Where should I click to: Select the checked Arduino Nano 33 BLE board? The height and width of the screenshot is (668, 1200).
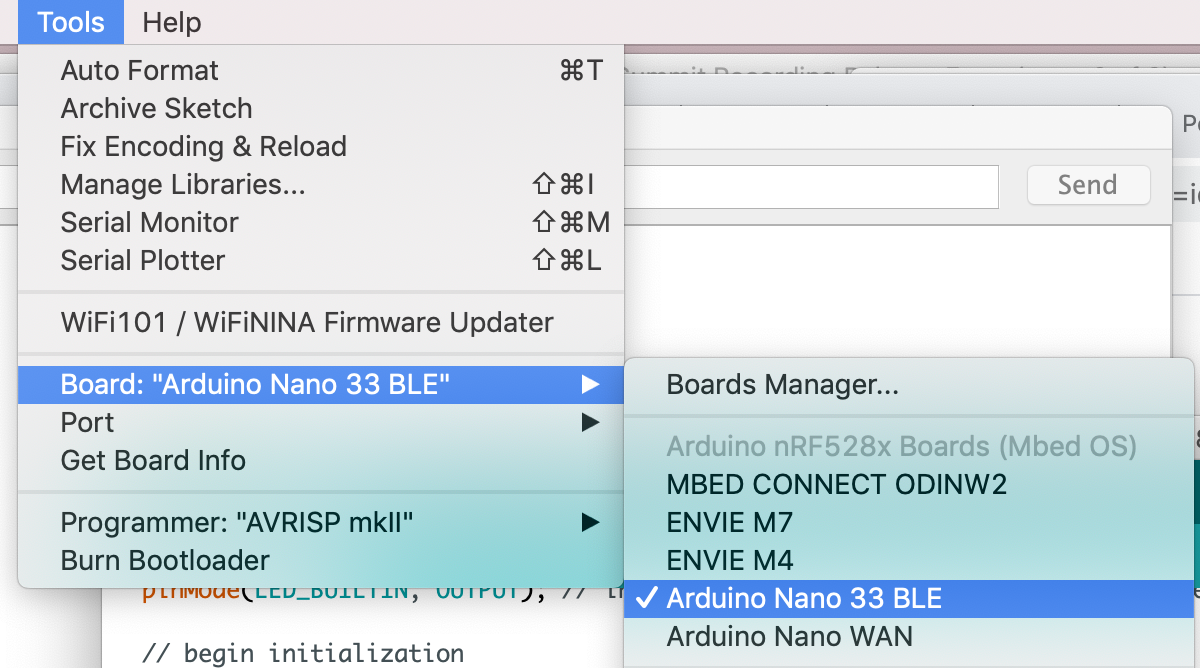coord(805,599)
